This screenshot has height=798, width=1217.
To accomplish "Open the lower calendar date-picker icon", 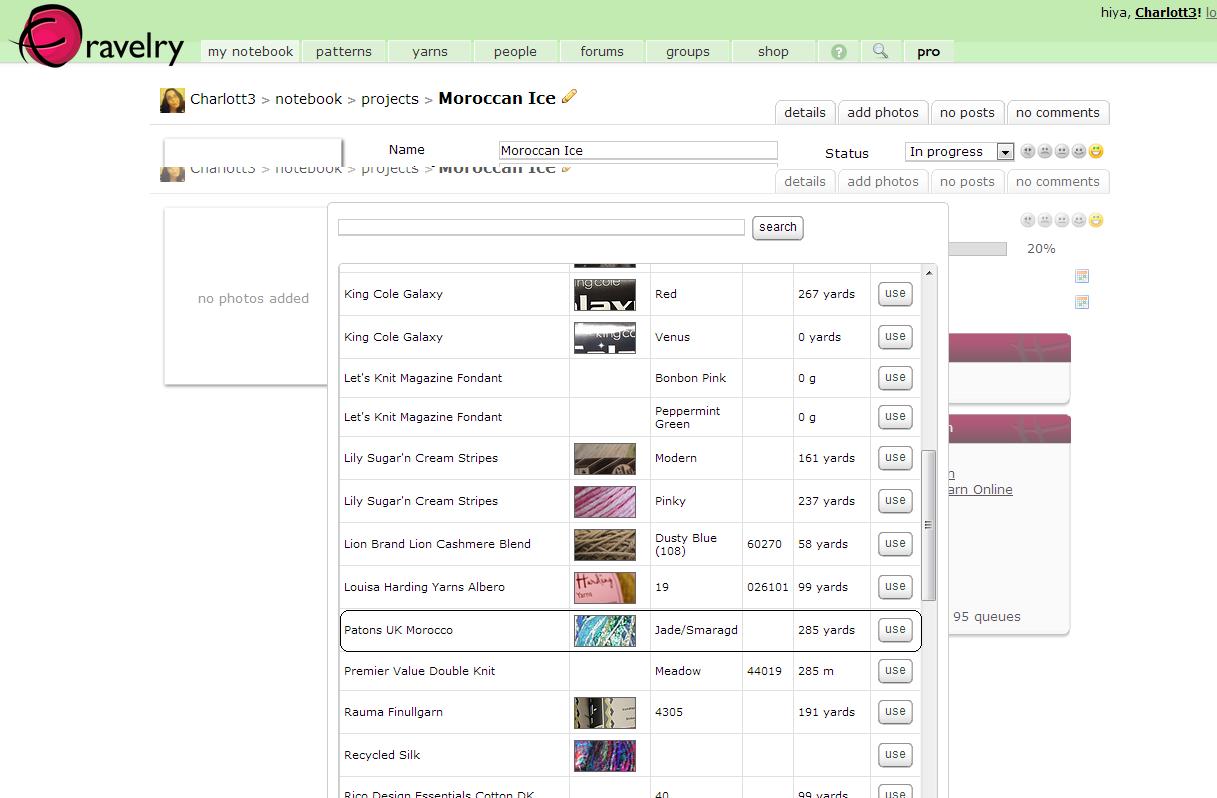I will pyautogui.click(x=1081, y=302).
